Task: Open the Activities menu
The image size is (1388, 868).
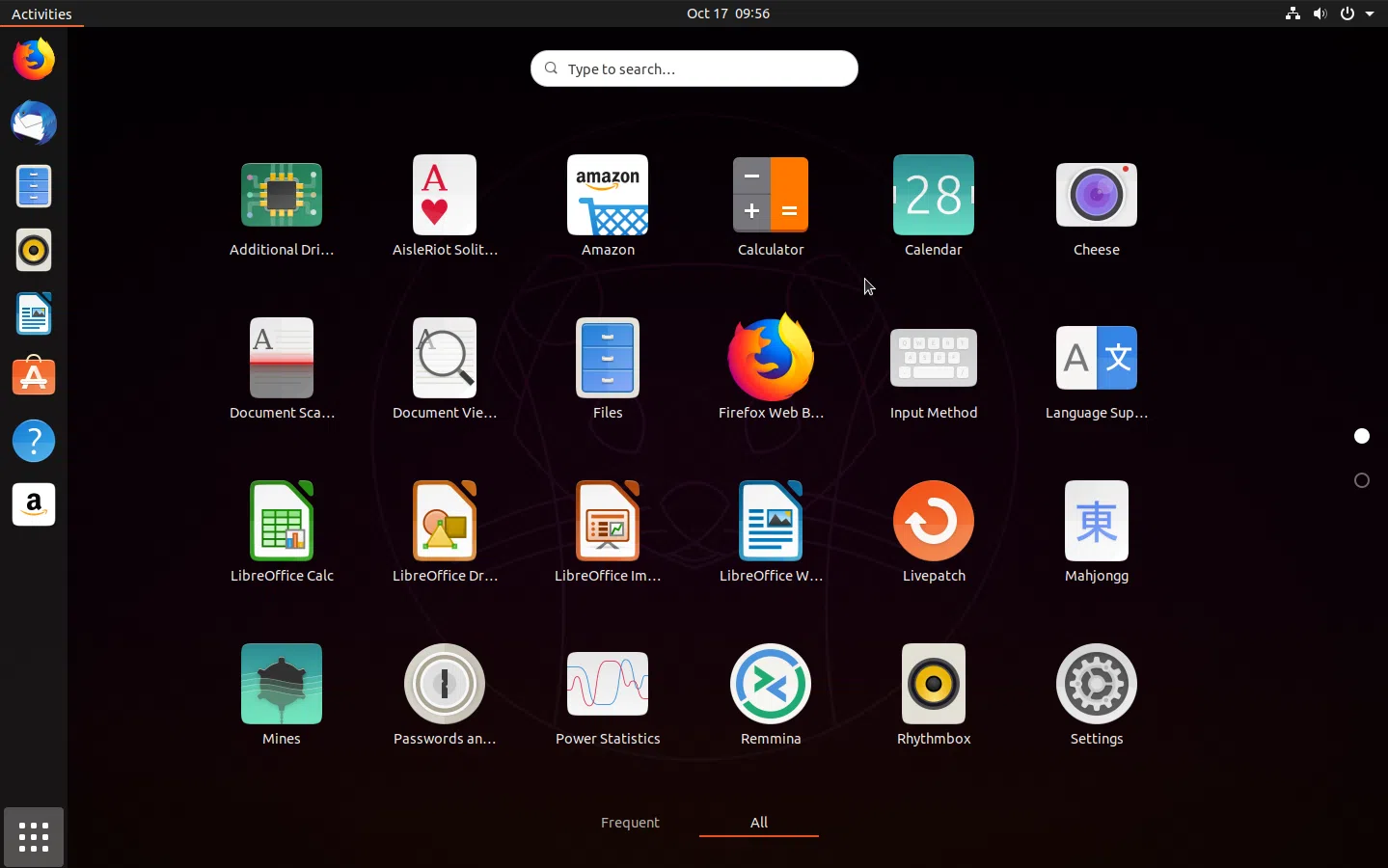Action: point(41,14)
